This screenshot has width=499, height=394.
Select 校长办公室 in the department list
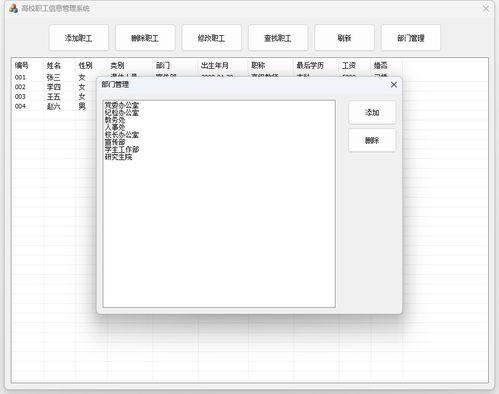122,135
